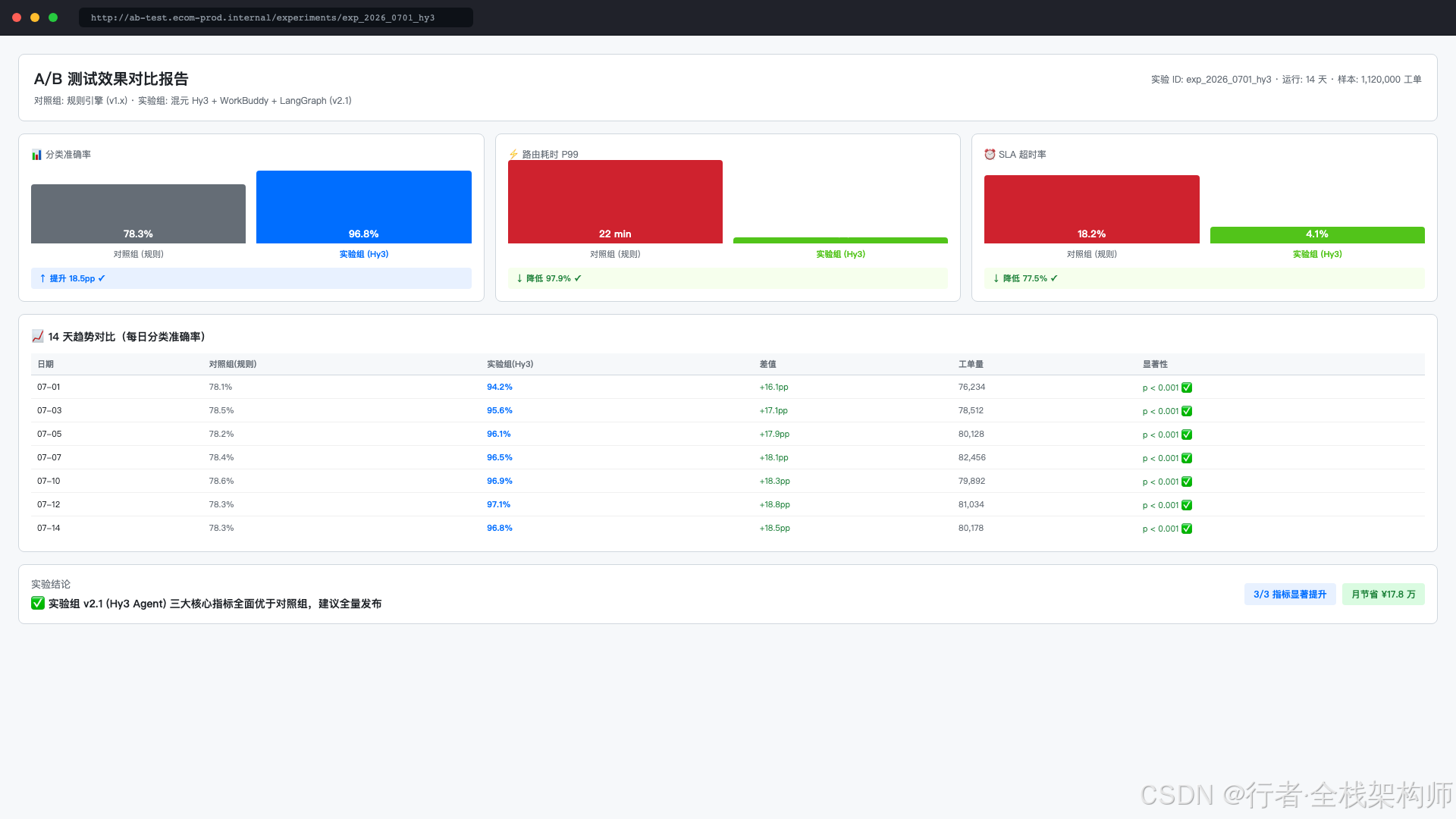The height and width of the screenshot is (819, 1456).
Task: Click the 96.9% experiment value
Action: (500, 481)
